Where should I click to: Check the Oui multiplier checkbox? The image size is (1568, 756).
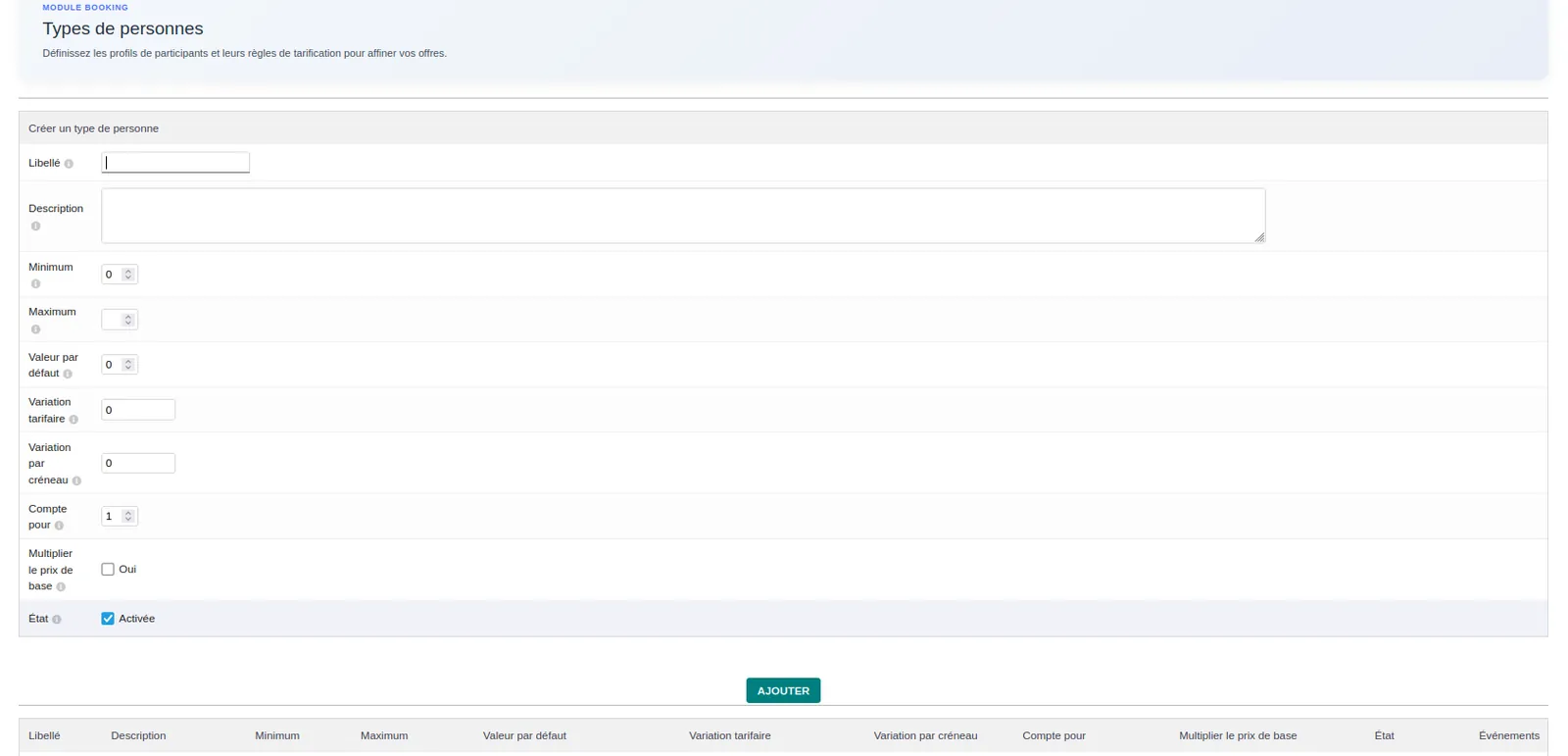pos(108,570)
